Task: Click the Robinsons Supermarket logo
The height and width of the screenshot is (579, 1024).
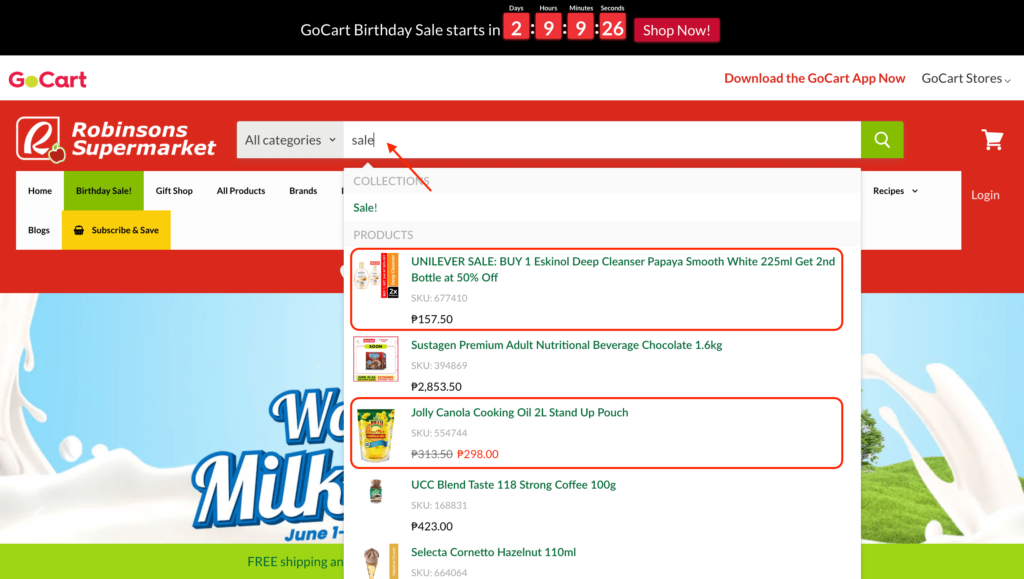Action: (x=116, y=139)
